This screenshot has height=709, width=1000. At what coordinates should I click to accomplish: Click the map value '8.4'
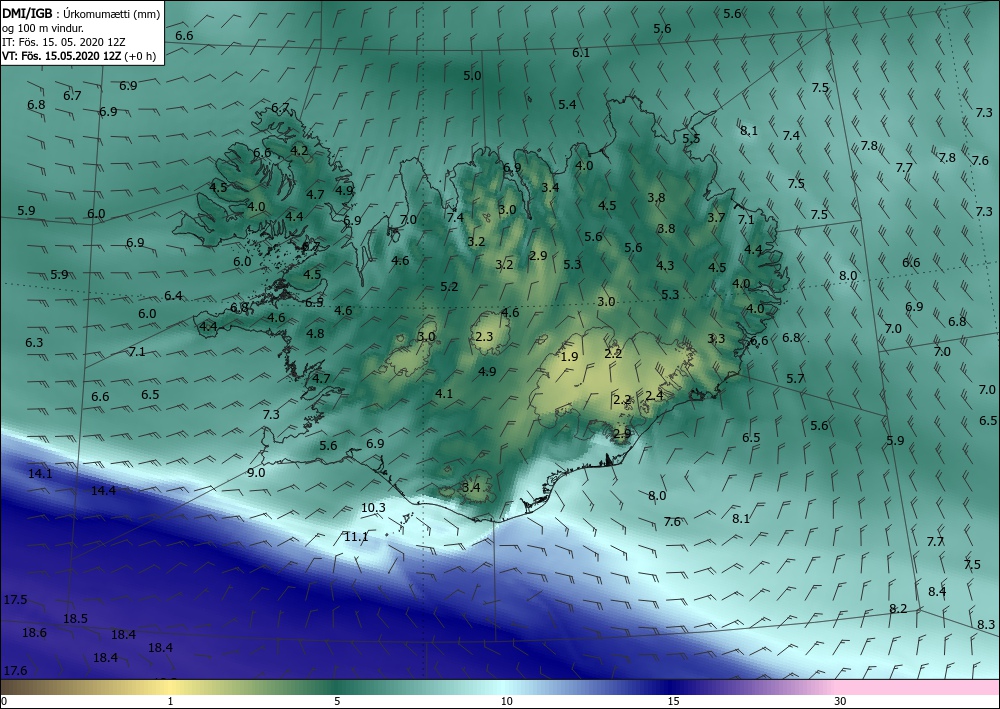[937, 591]
